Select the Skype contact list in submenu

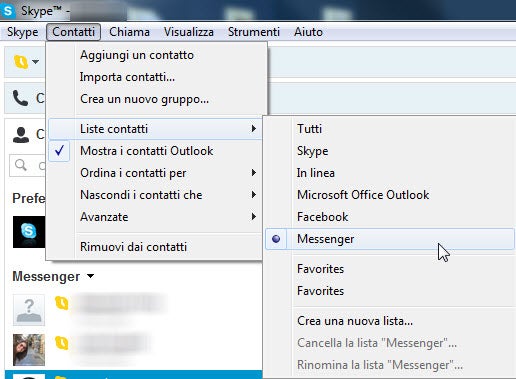point(390,151)
